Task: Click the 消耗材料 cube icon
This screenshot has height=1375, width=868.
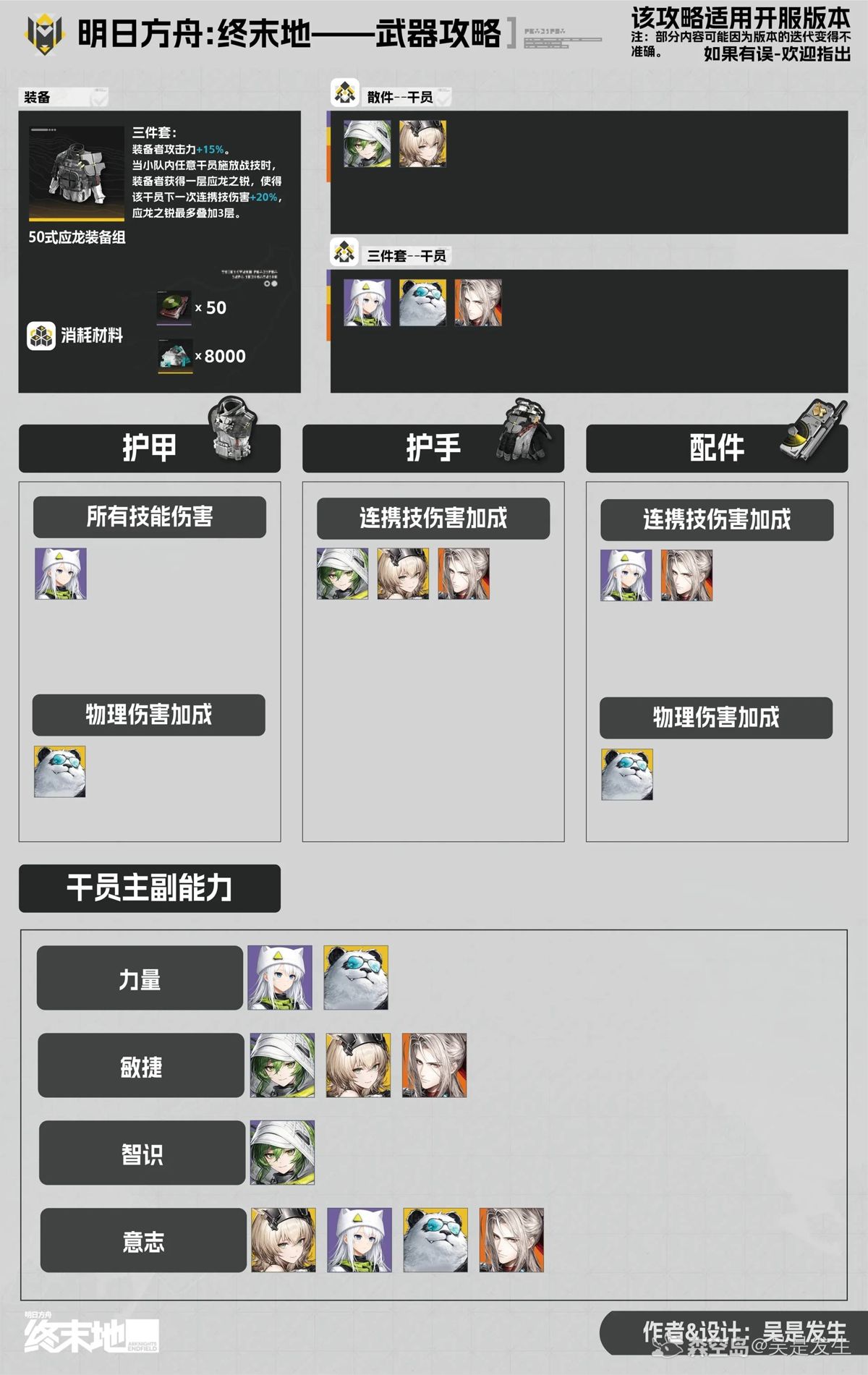Action: coord(41,336)
